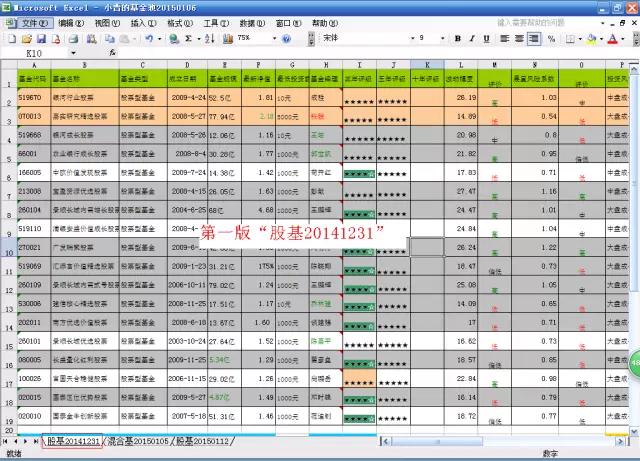Click the first-sheet tab navigation arrow
640x461 pixels.
click(x=5, y=441)
